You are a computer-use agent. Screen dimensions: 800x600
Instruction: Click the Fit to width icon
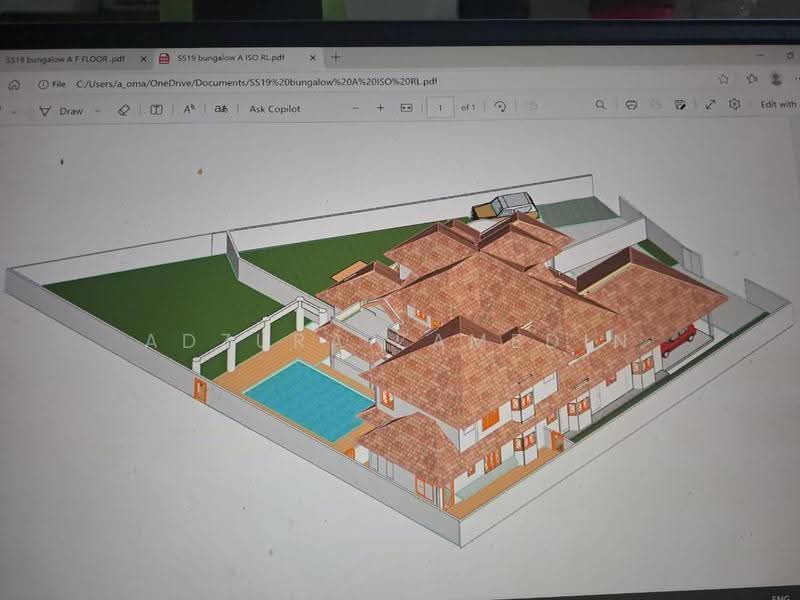click(x=406, y=108)
